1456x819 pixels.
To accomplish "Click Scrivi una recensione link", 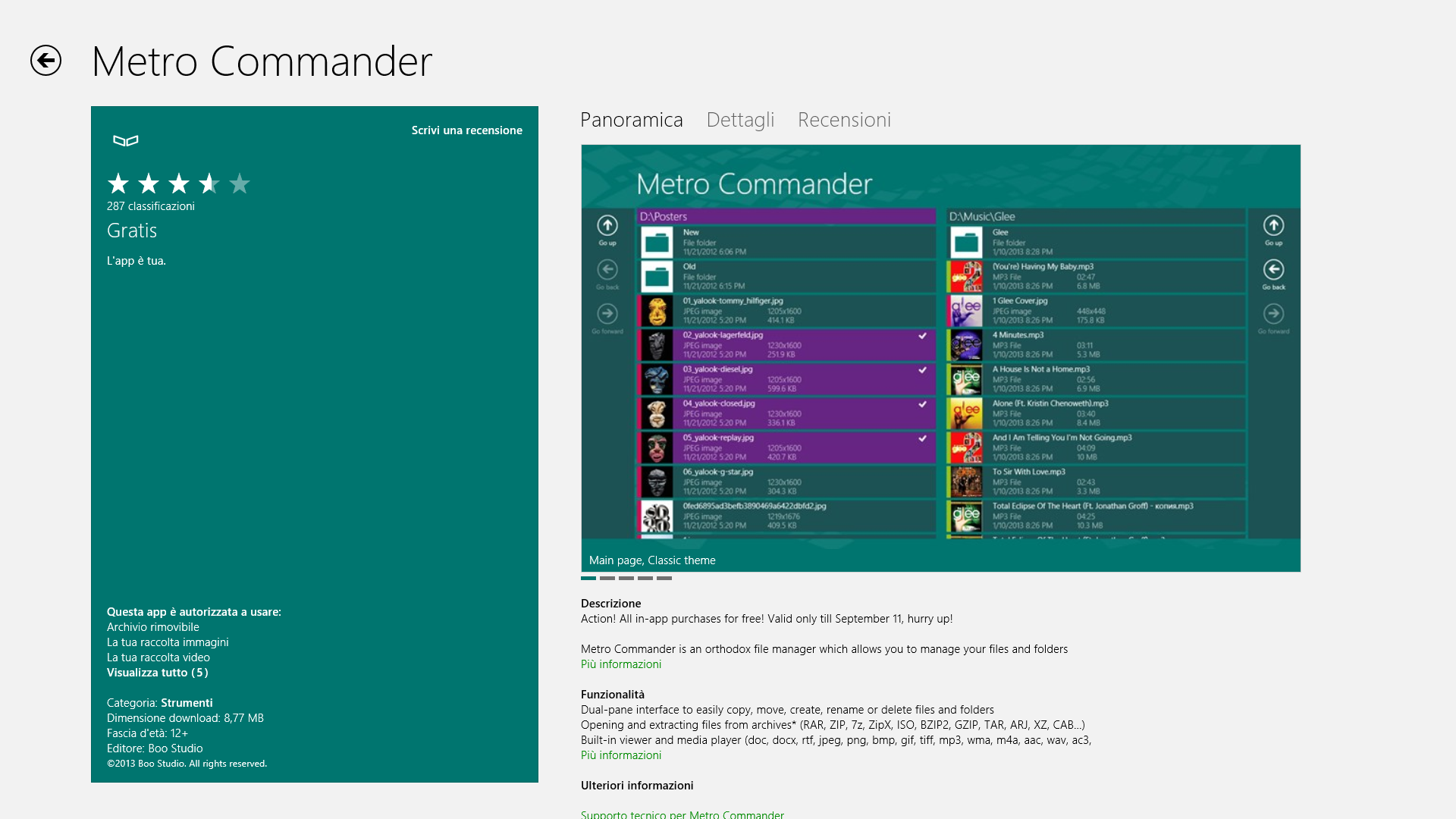I will (x=467, y=130).
